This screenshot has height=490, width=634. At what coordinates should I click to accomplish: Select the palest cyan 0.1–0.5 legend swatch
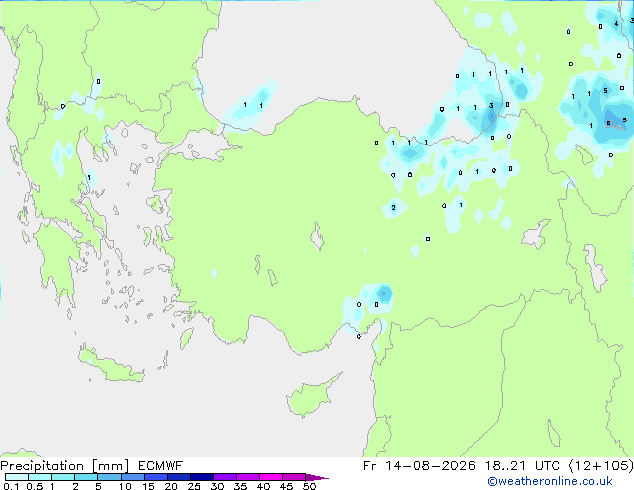click(x=17, y=477)
